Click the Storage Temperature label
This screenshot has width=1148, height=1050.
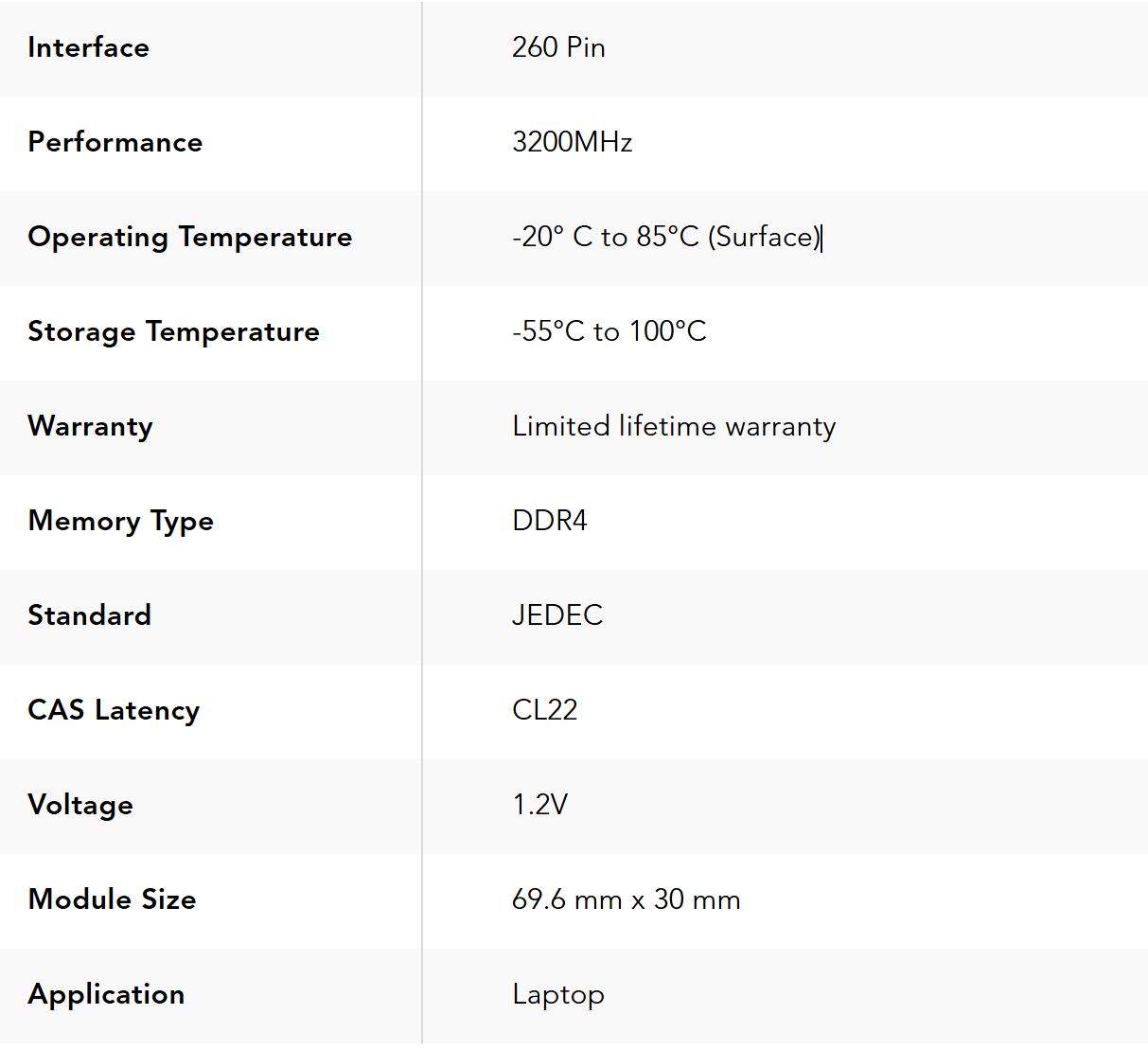(173, 331)
